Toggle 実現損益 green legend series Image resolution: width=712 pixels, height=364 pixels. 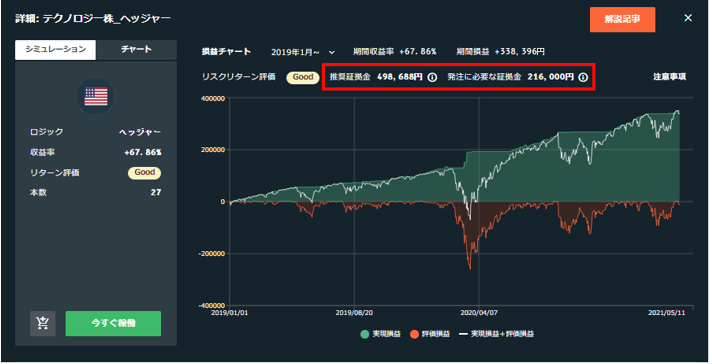pyautogui.click(x=381, y=334)
